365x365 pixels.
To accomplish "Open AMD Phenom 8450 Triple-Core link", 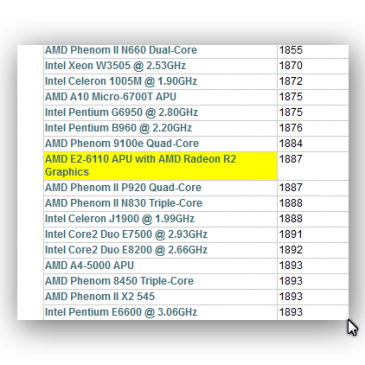I will point(119,281).
